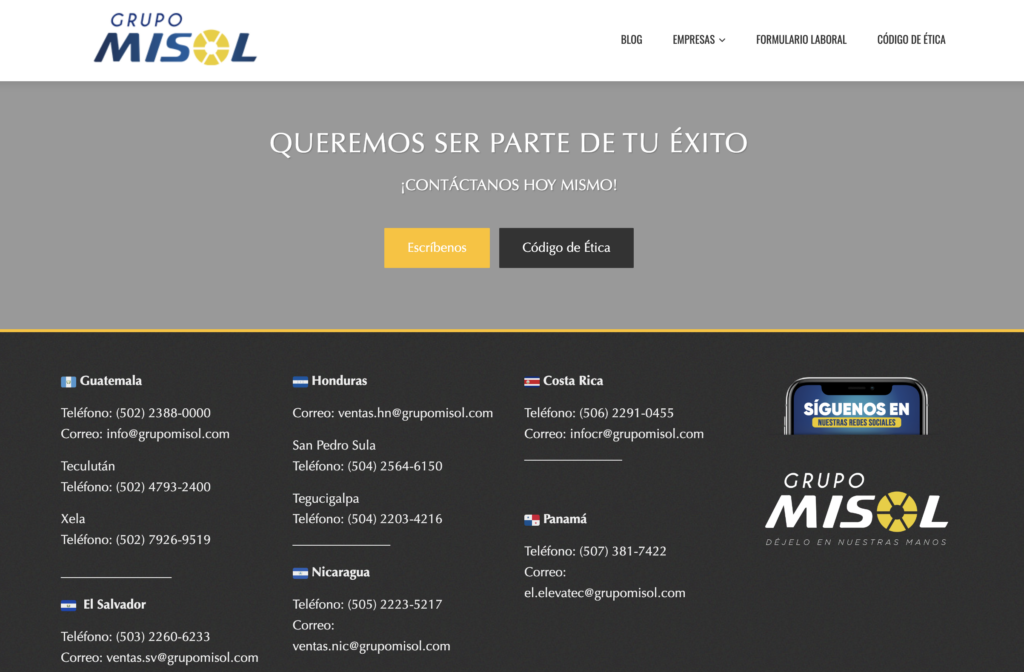Open the Blog menu item
This screenshot has width=1024, height=672.
631,40
